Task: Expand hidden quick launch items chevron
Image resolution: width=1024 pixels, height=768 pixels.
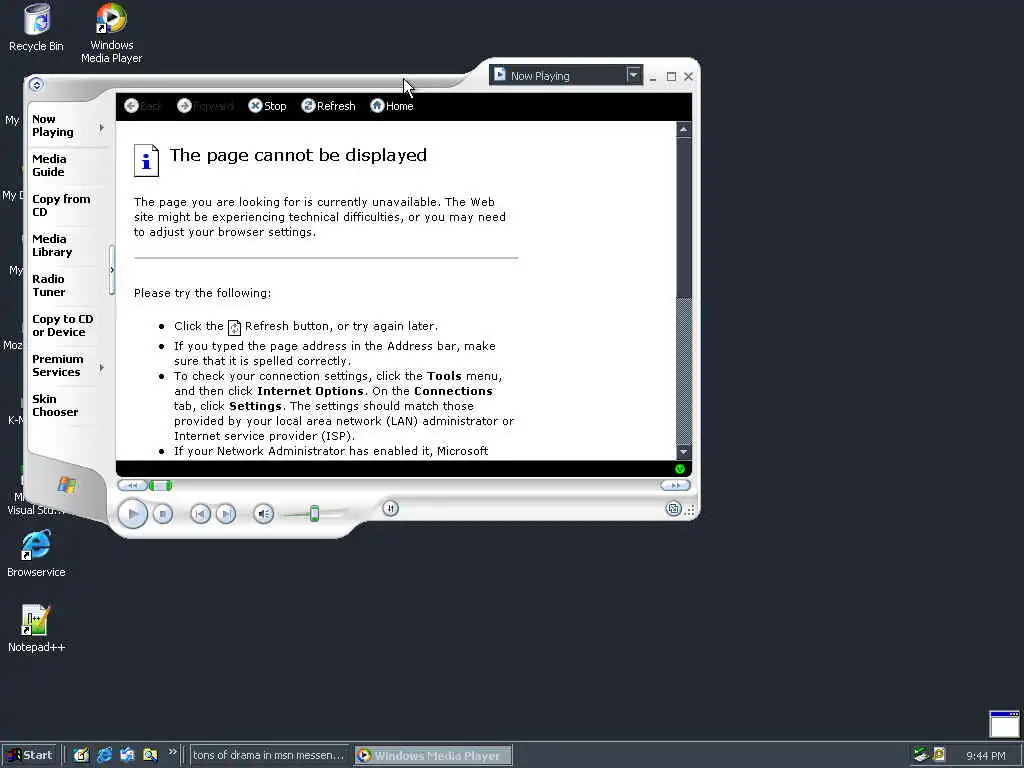Action: [x=172, y=752]
